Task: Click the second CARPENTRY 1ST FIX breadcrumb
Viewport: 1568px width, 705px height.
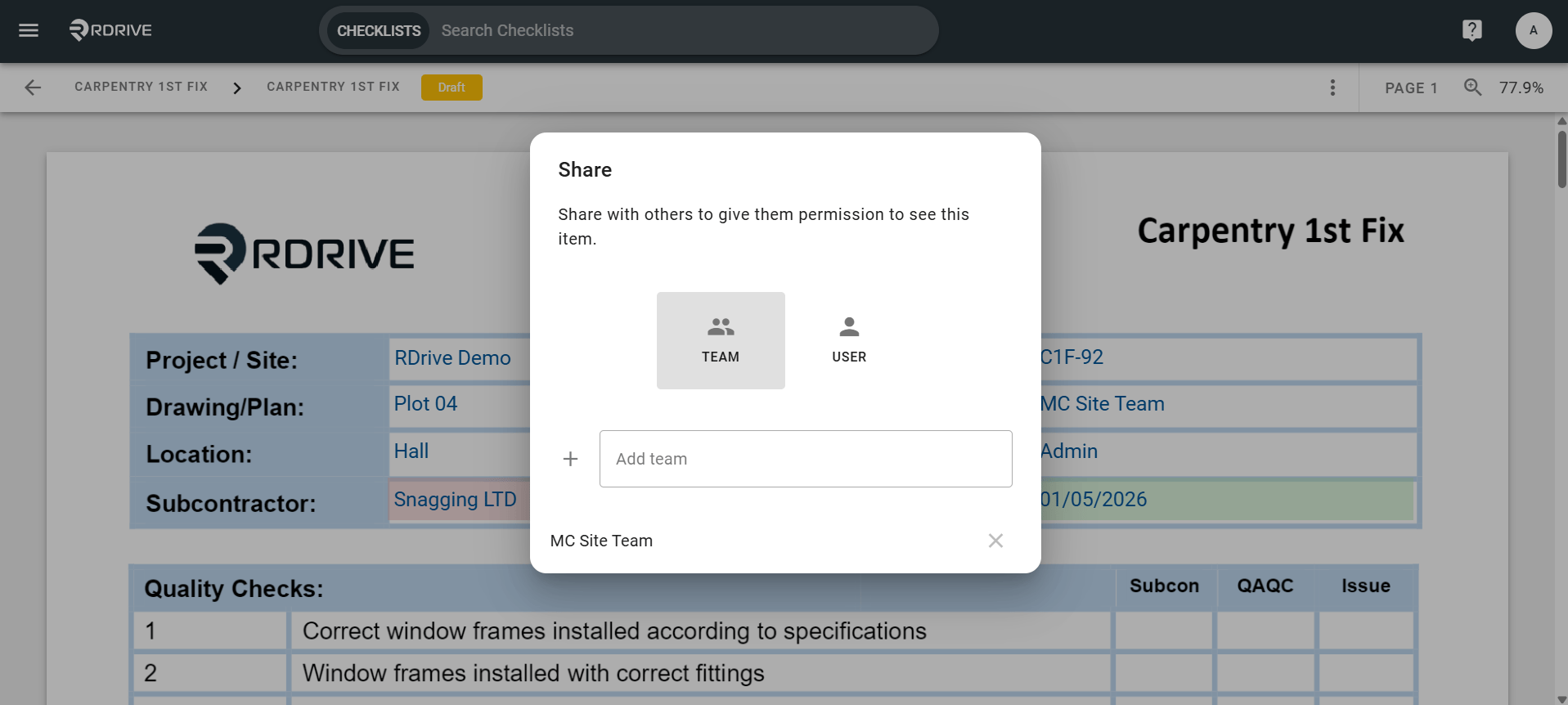Action: [x=333, y=87]
